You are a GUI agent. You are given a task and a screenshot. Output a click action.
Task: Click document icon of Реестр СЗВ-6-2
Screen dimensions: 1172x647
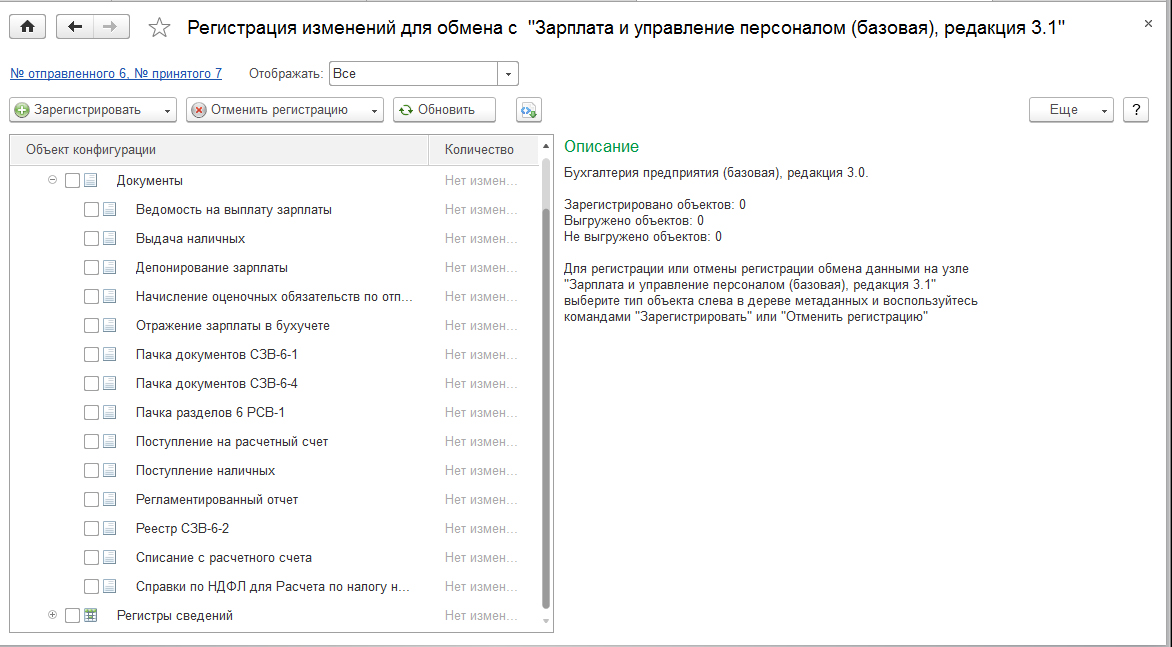click(x=110, y=529)
